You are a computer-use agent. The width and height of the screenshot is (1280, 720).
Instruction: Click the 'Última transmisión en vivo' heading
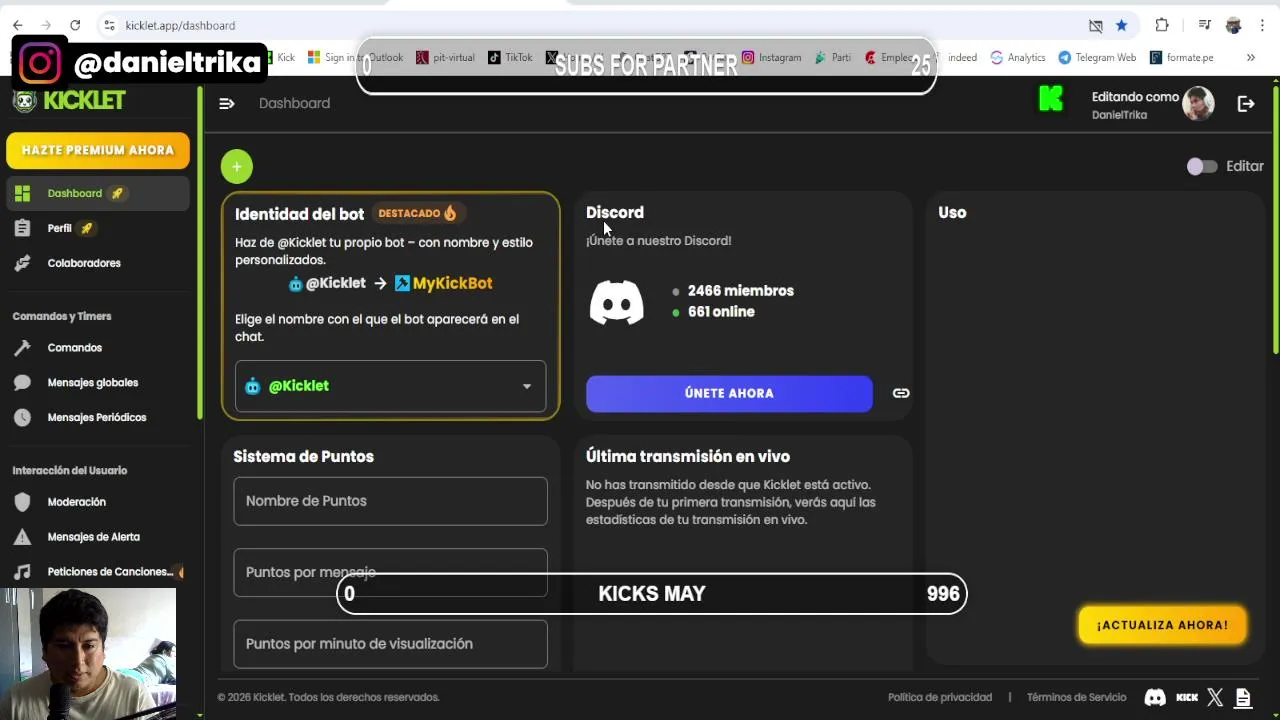[688, 456]
